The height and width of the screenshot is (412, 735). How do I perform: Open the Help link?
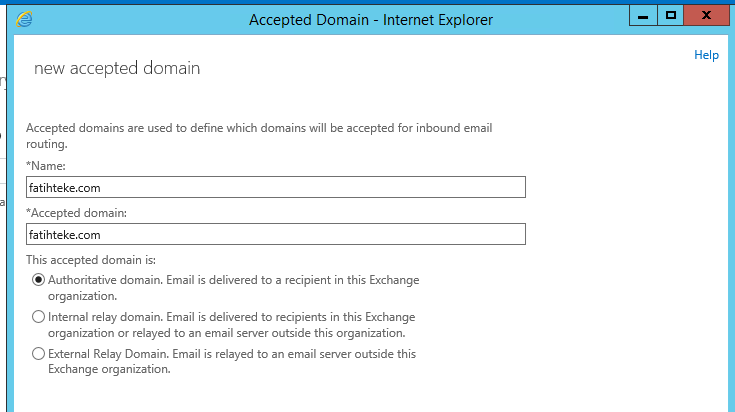(706, 55)
